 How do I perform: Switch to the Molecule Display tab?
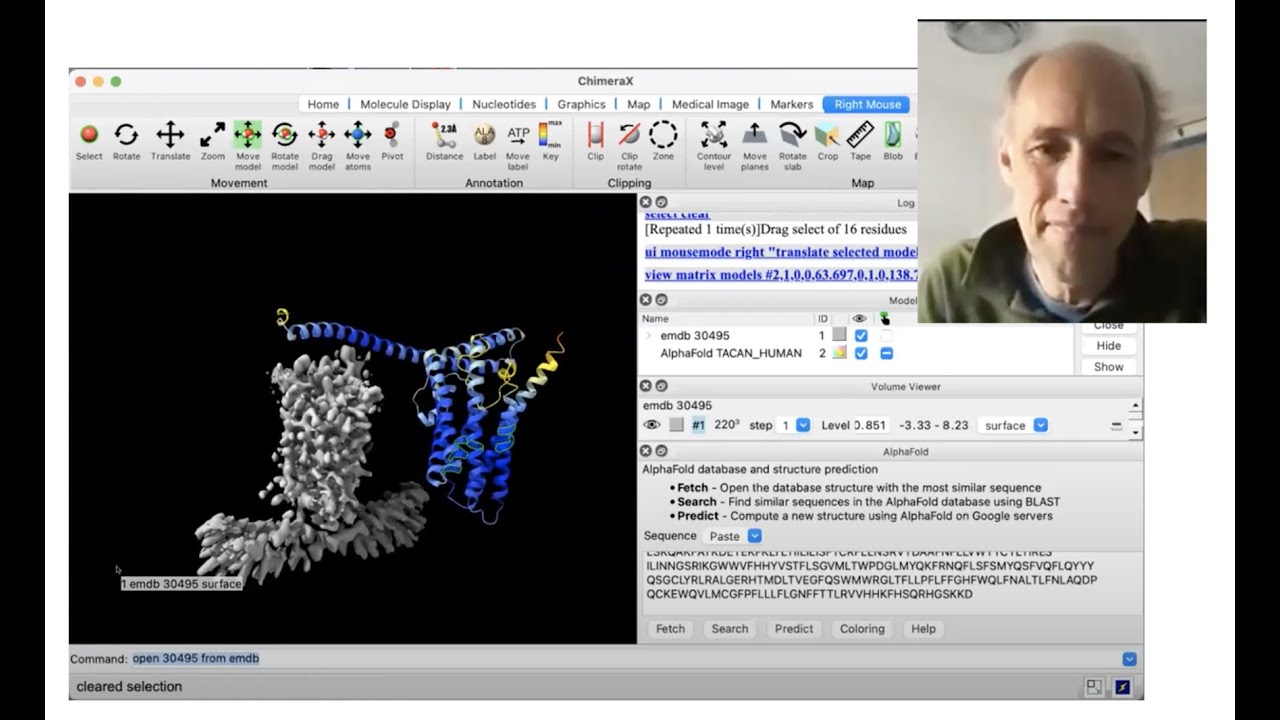pos(405,104)
